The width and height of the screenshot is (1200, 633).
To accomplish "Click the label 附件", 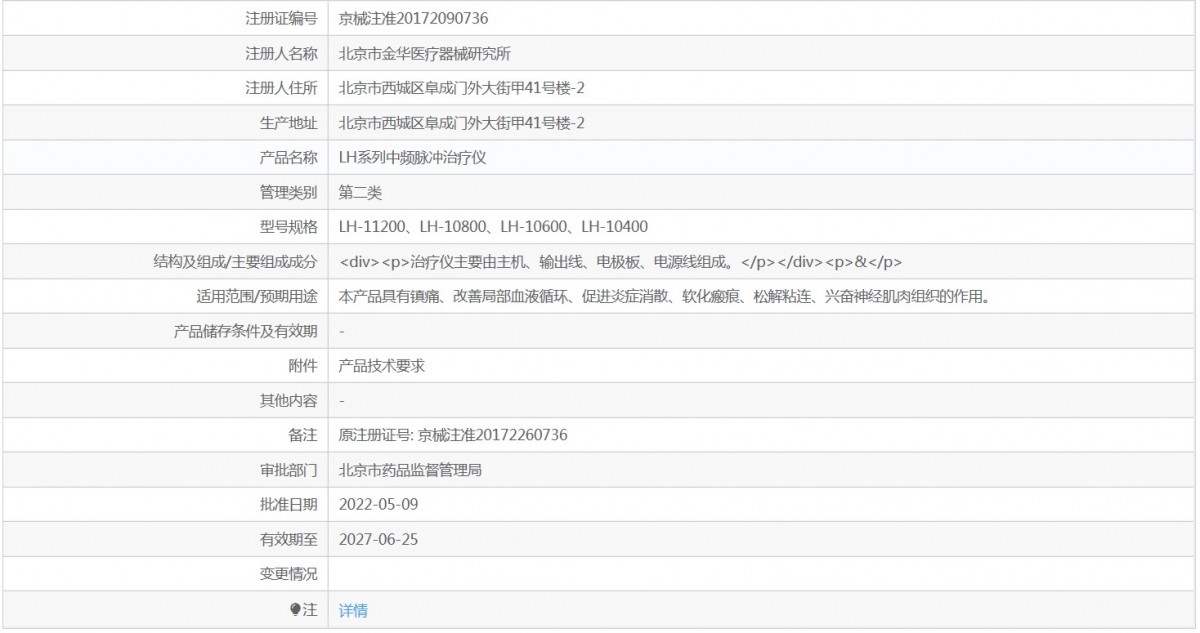I will [303, 366].
